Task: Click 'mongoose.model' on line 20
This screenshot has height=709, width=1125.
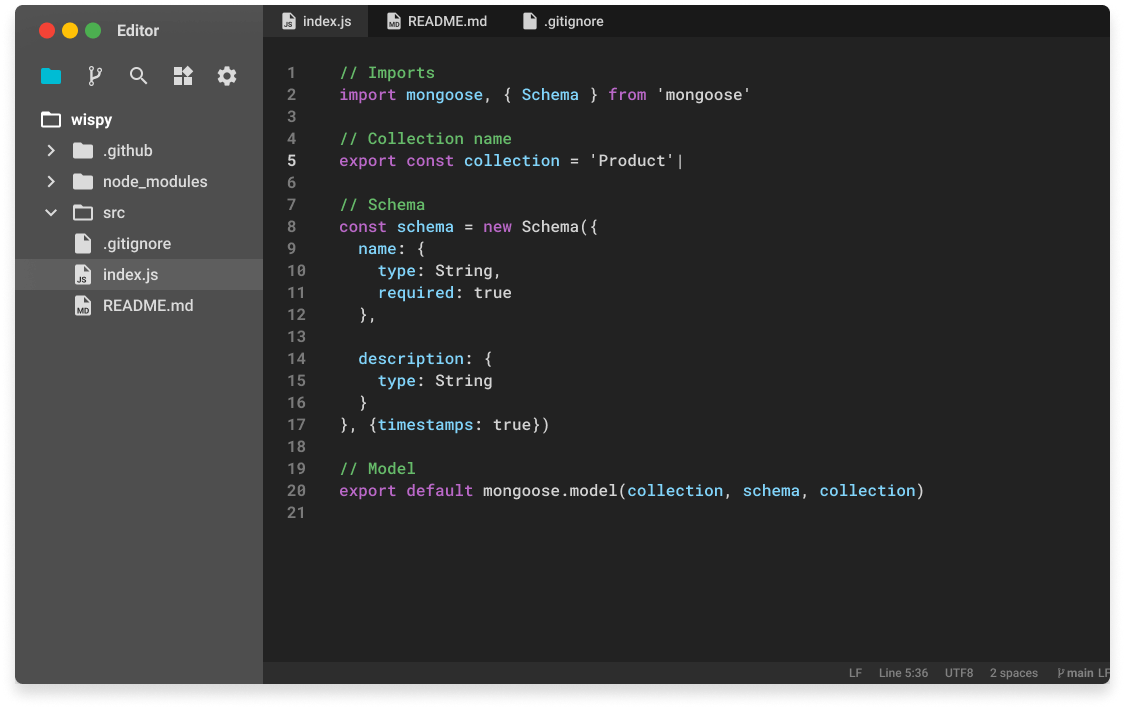Action: [550, 491]
